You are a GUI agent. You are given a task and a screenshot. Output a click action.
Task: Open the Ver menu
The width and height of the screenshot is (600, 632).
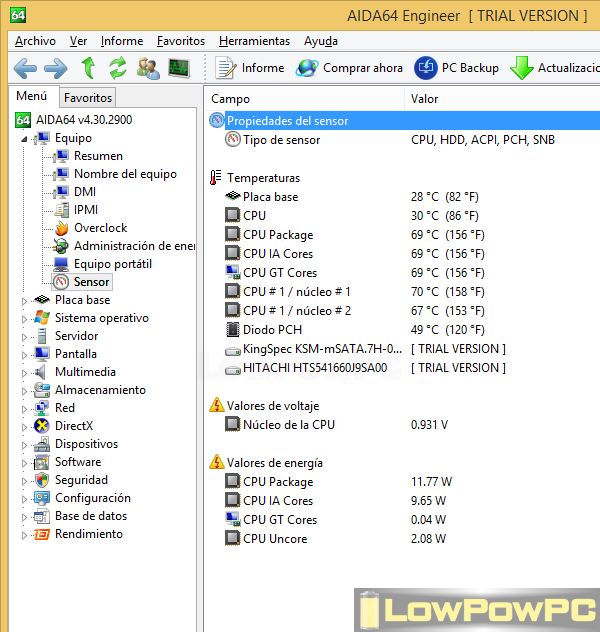(x=78, y=41)
